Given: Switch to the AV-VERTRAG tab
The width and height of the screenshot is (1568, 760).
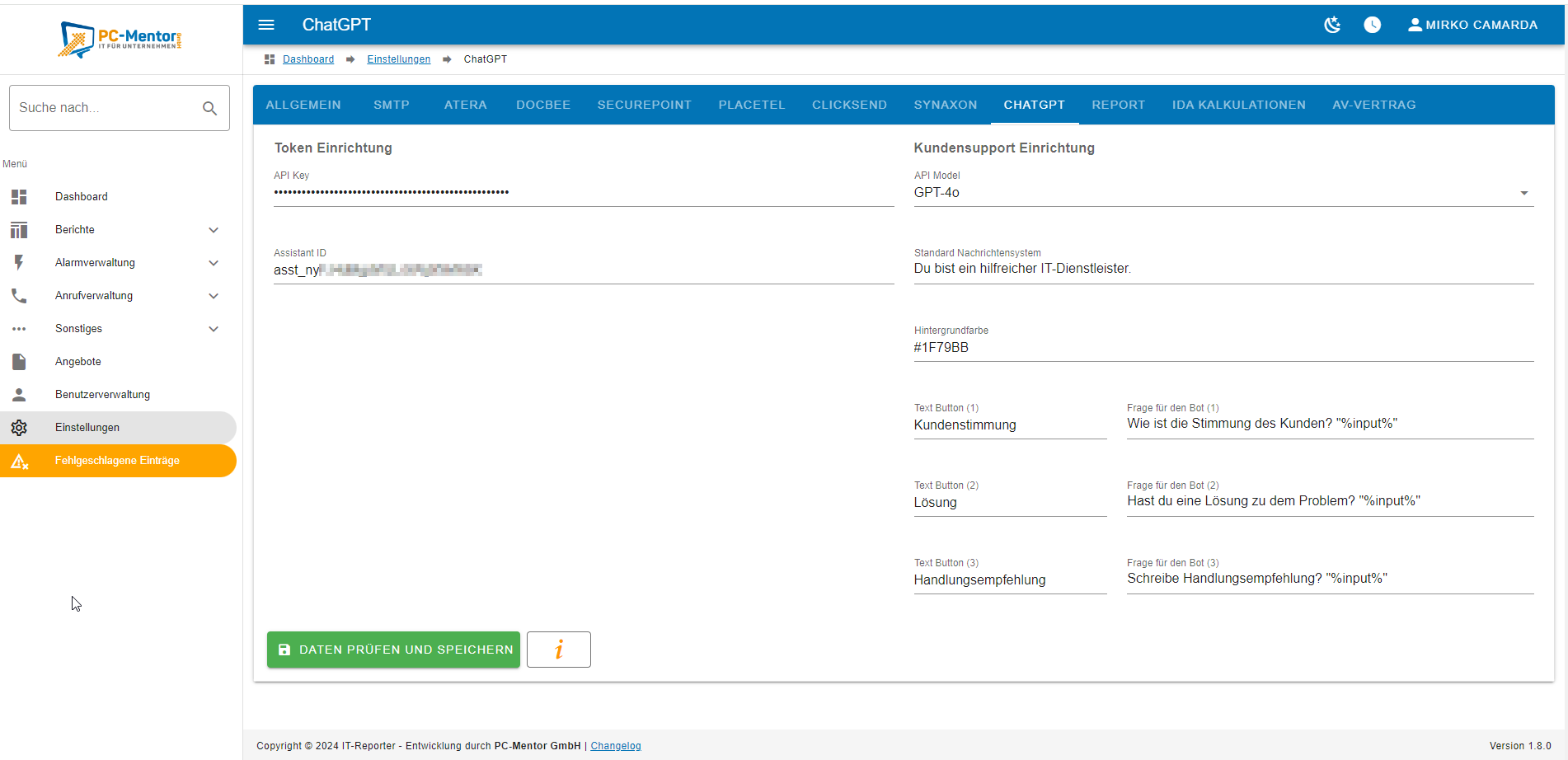Looking at the screenshot, I should [x=1374, y=105].
